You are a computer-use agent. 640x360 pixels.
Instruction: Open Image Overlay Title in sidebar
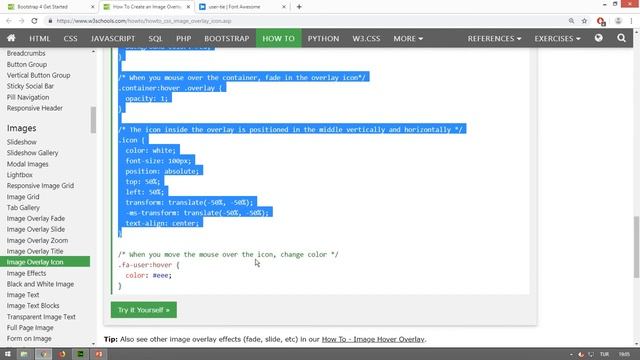pos(35,251)
